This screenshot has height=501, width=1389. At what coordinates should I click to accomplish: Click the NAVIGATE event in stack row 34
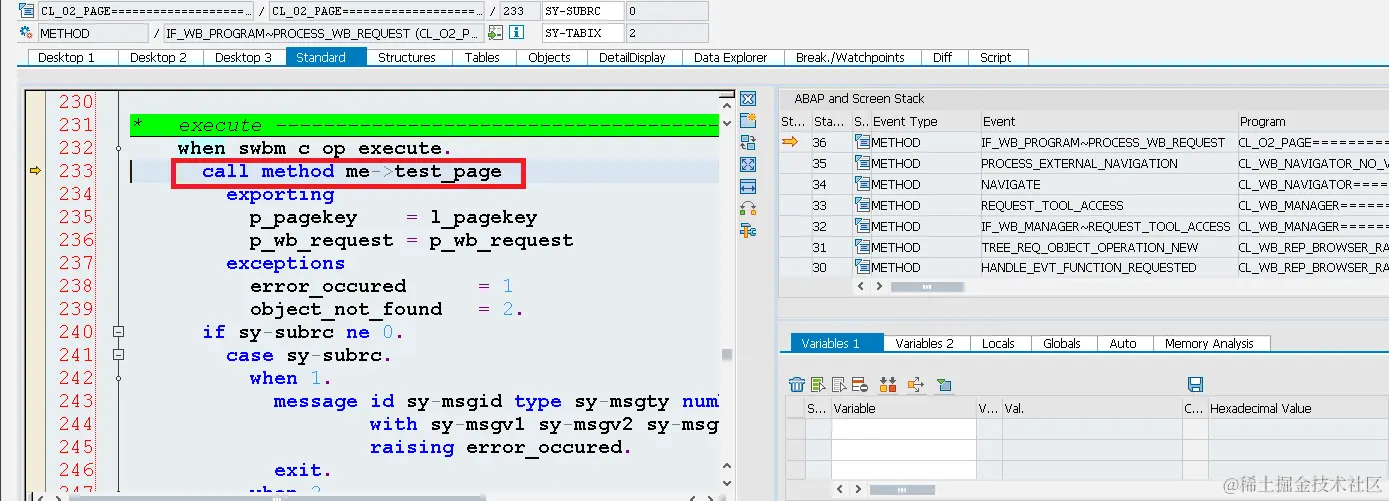coord(1010,184)
